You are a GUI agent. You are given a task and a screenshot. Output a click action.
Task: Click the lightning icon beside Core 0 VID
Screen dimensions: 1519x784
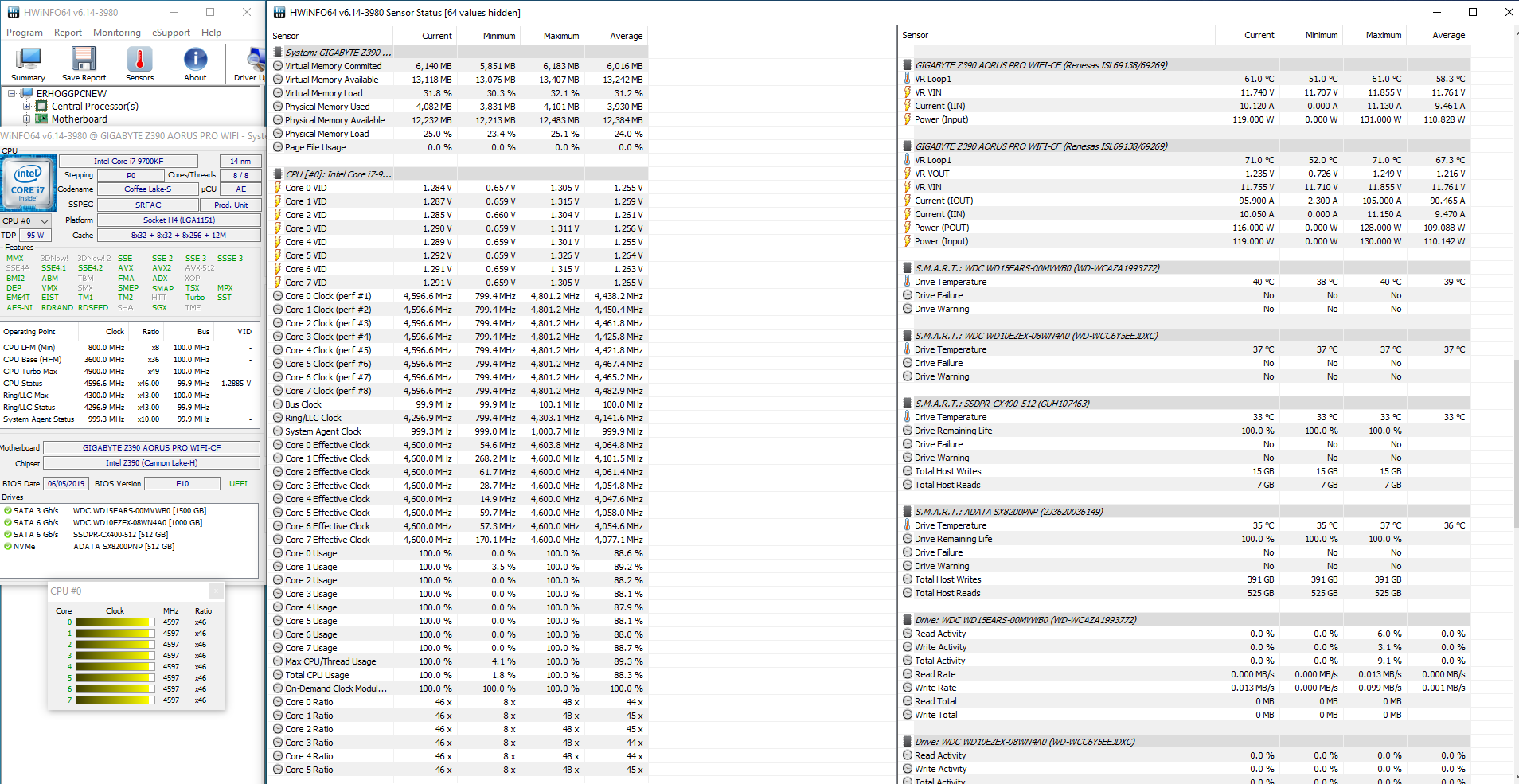(x=278, y=188)
